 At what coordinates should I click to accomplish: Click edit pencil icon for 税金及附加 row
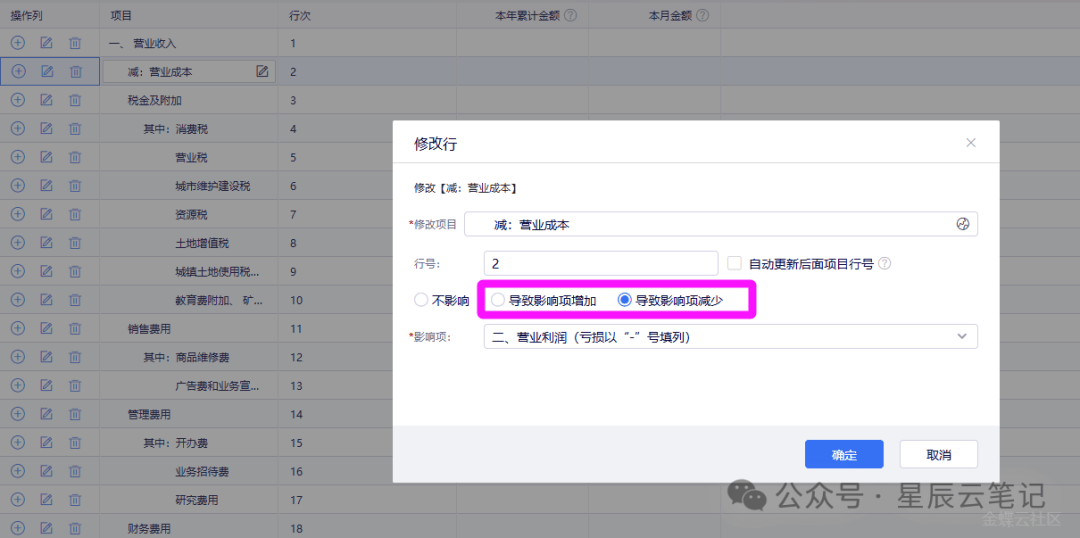[46, 100]
